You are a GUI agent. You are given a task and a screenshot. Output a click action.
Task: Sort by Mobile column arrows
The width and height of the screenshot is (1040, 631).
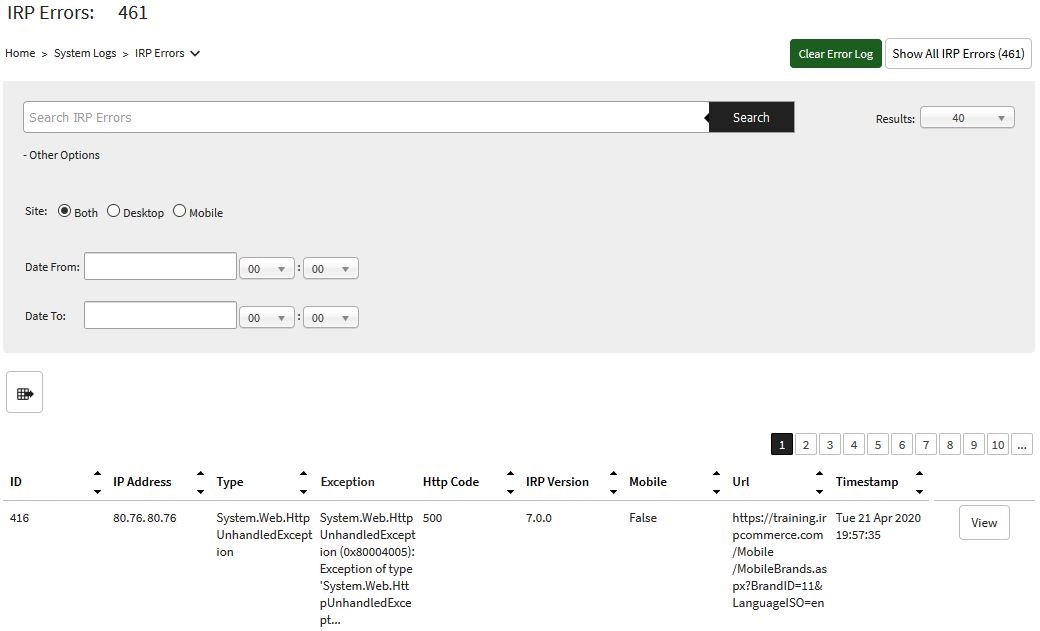[x=715, y=482]
